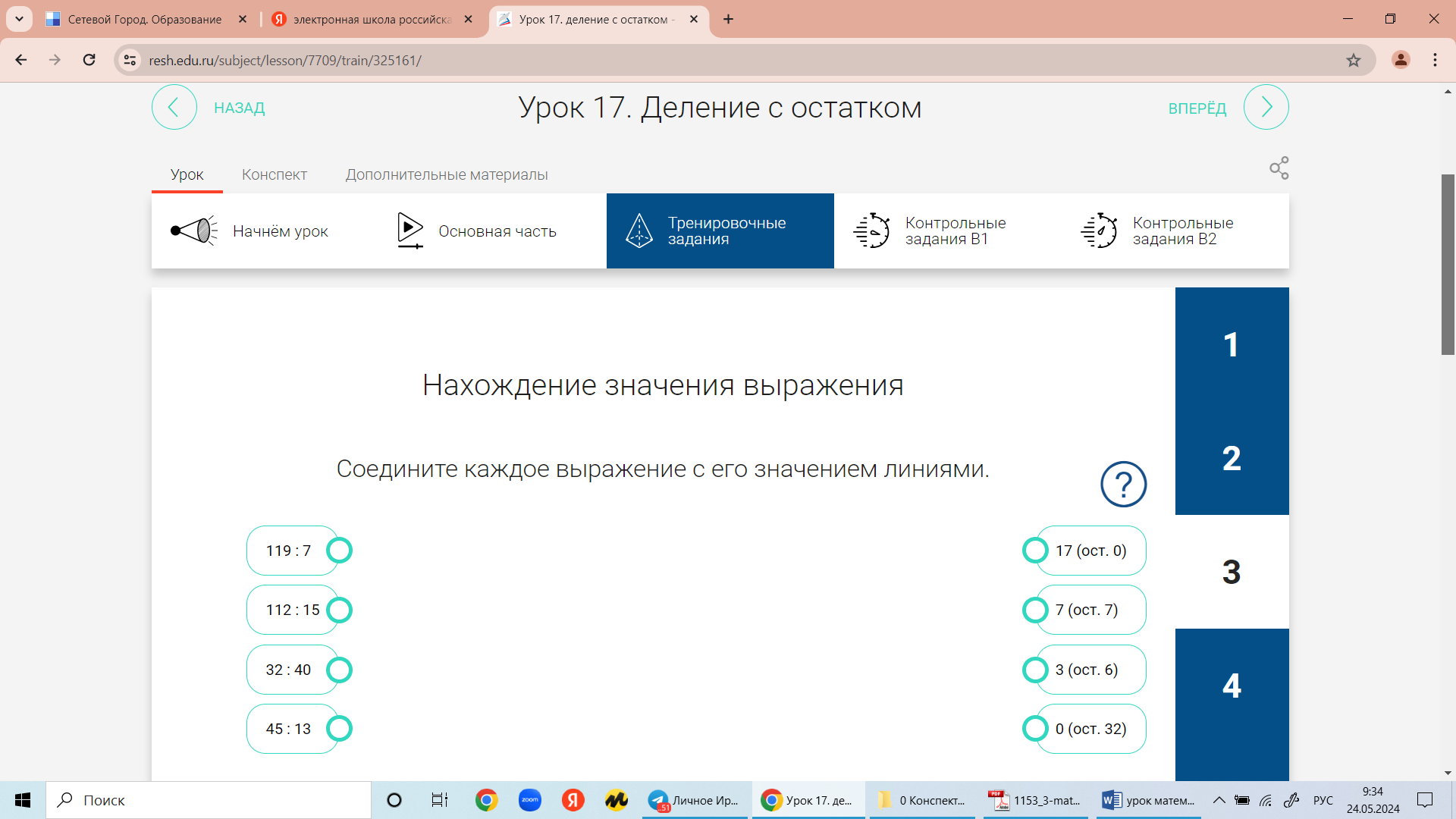
Task: Click the share icon below lesson title
Action: [x=1279, y=168]
